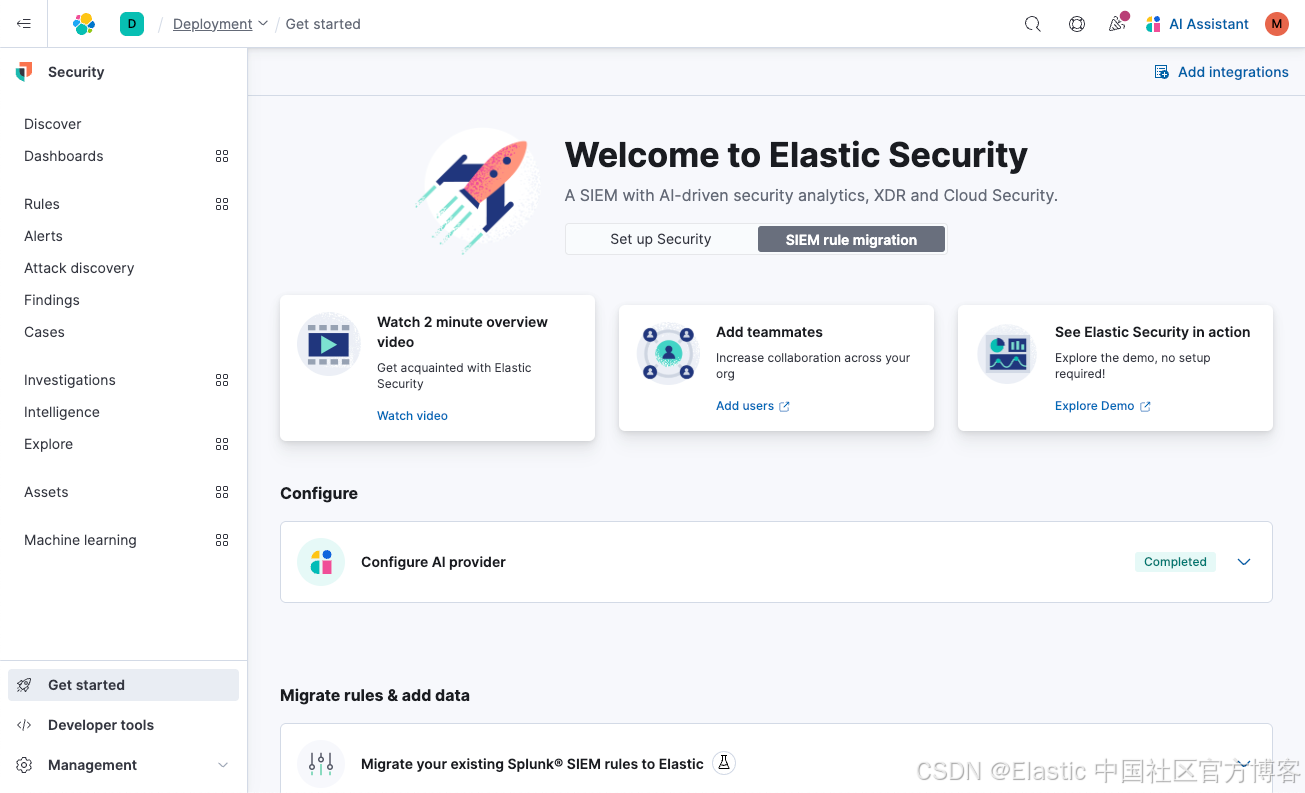This screenshot has width=1305, height=793.
Task: Click the Watch 2 minute overview video title
Action: point(462,332)
